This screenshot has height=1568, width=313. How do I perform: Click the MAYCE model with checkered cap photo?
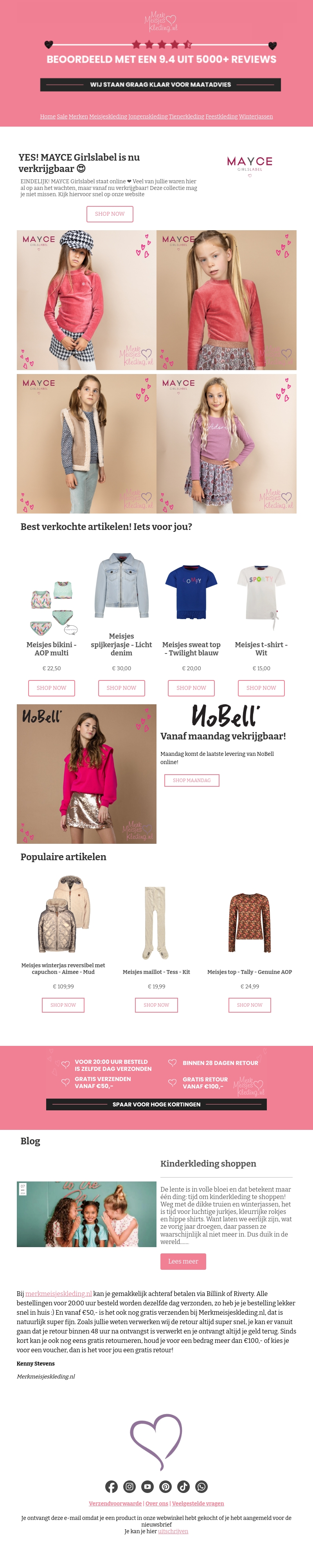pyautogui.click(x=86, y=300)
